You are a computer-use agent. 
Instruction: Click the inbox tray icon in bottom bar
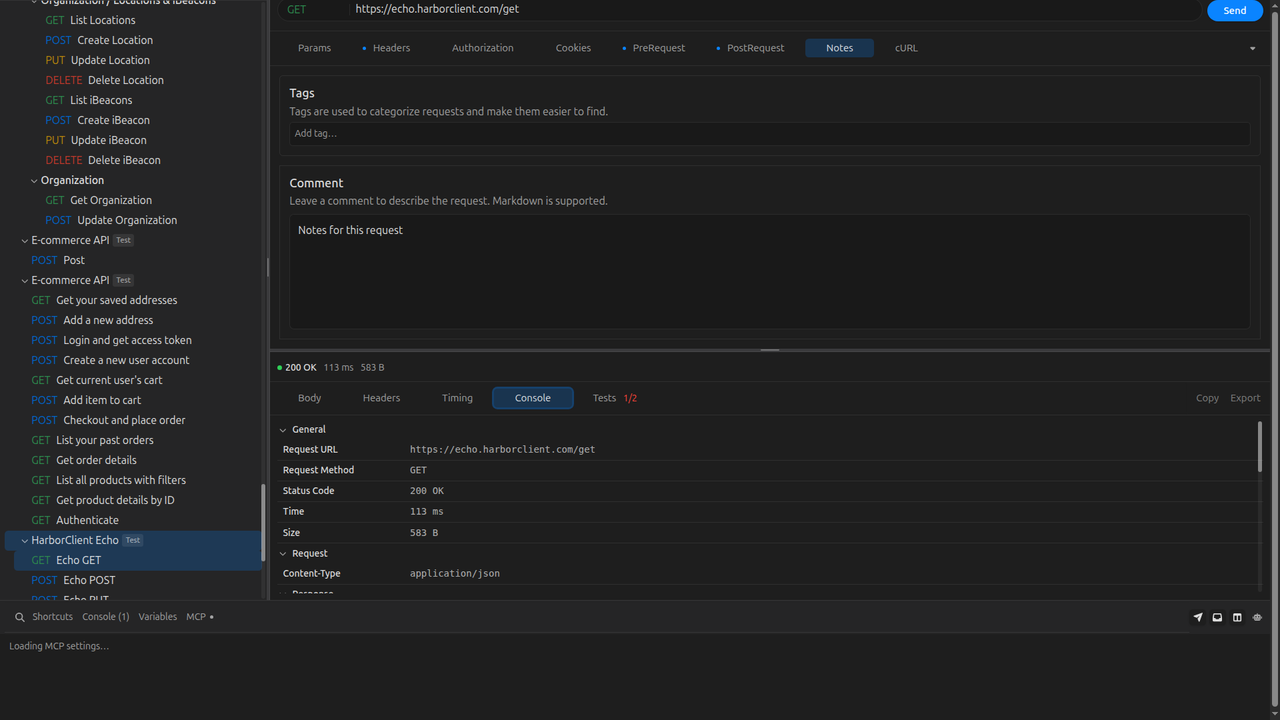click(x=1217, y=617)
